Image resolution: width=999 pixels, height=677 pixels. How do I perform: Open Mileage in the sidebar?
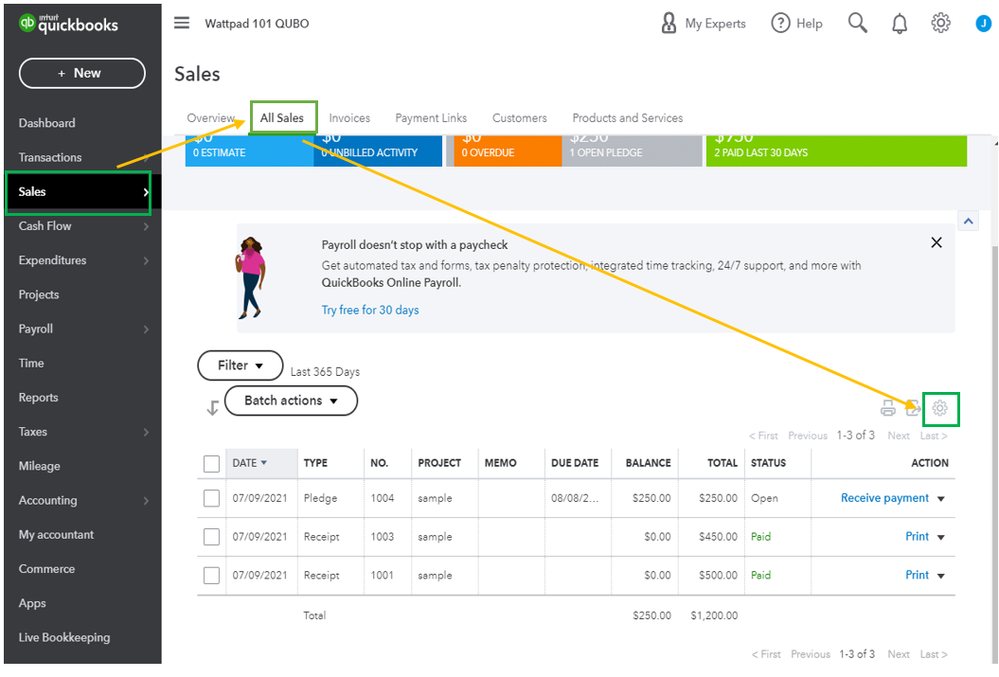pyautogui.click(x=39, y=466)
